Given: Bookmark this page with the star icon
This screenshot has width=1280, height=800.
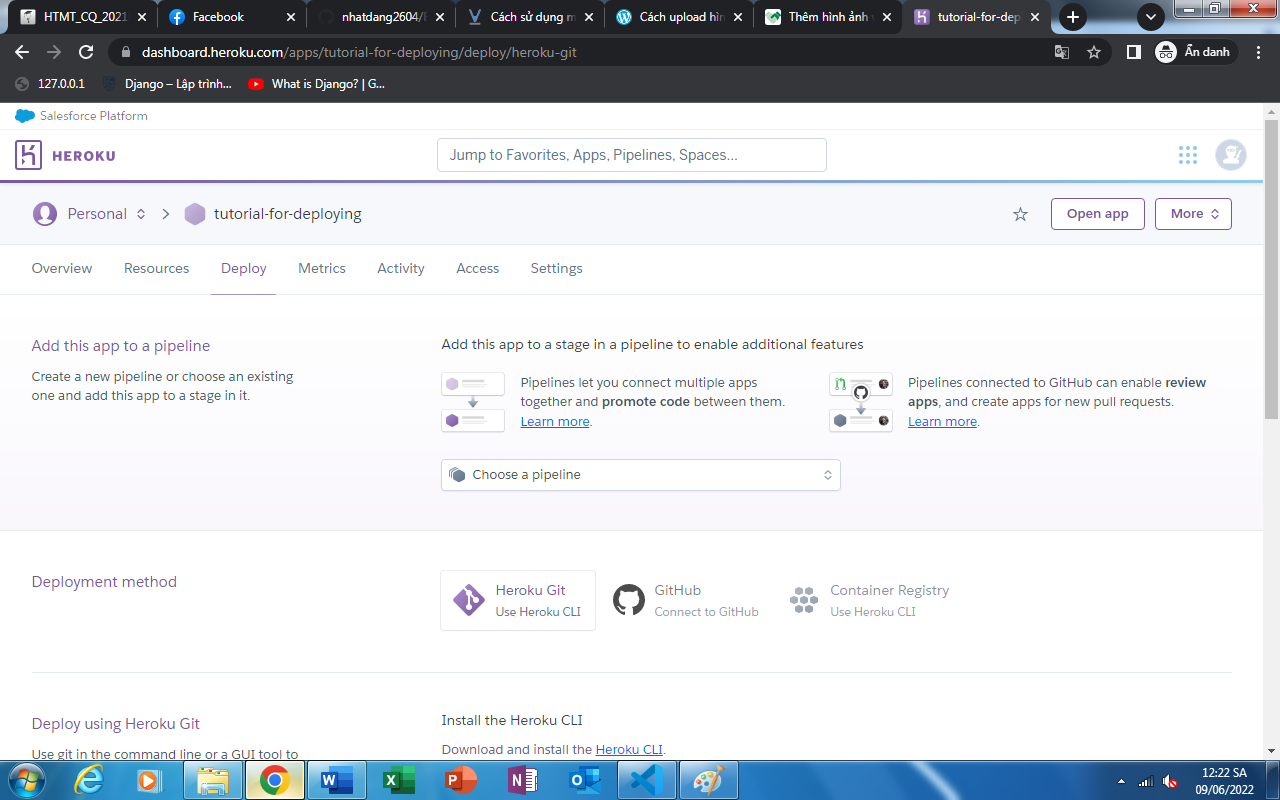Looking at the screenshot, I should (1094, 52).
